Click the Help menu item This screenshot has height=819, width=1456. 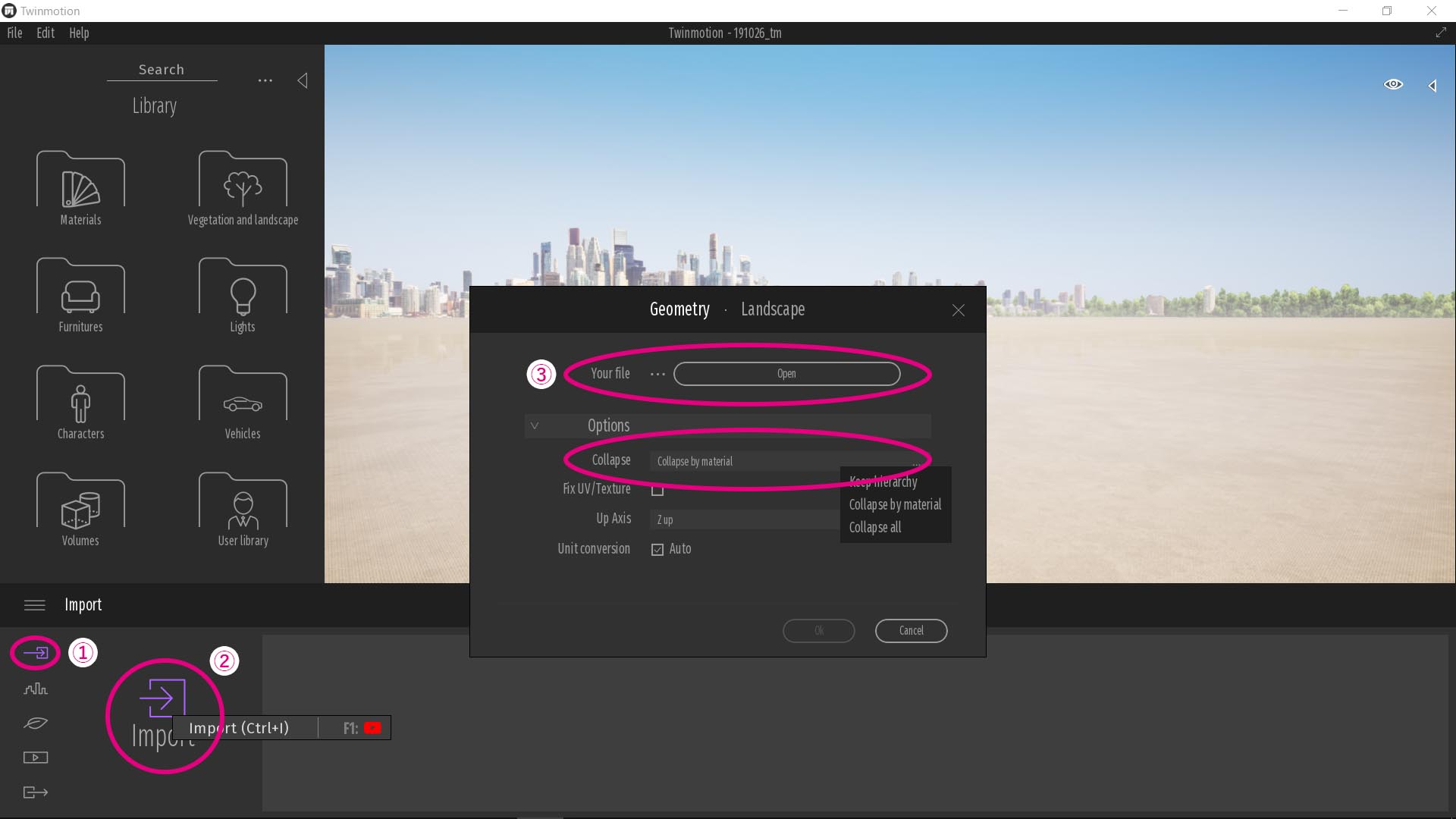(x=79, y=32)
